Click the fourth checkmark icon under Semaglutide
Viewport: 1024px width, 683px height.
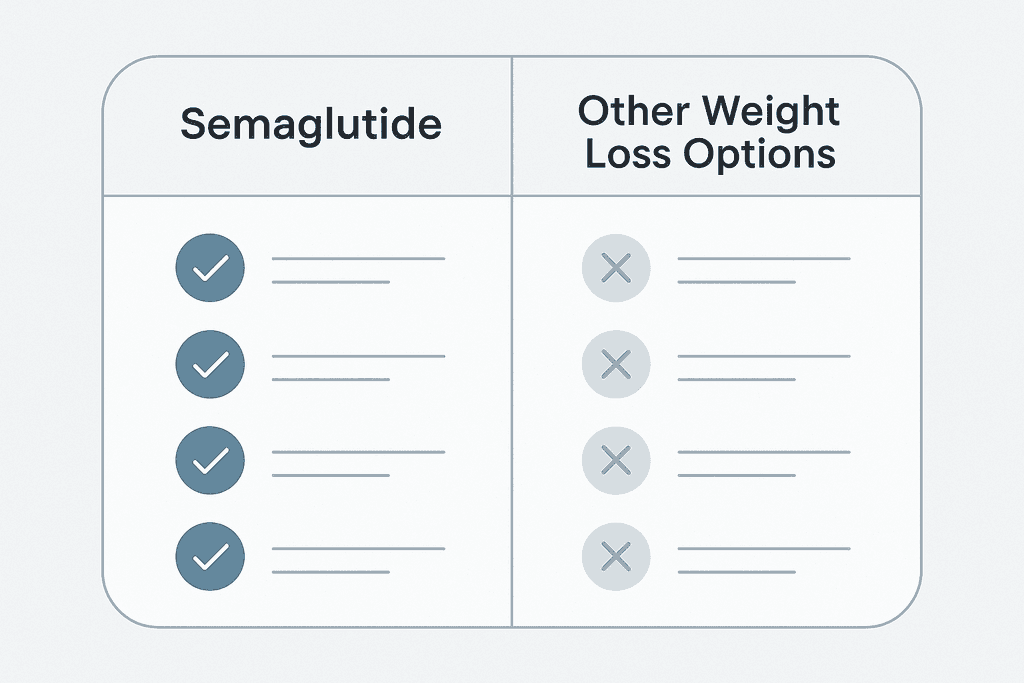(x=210, y=556)
